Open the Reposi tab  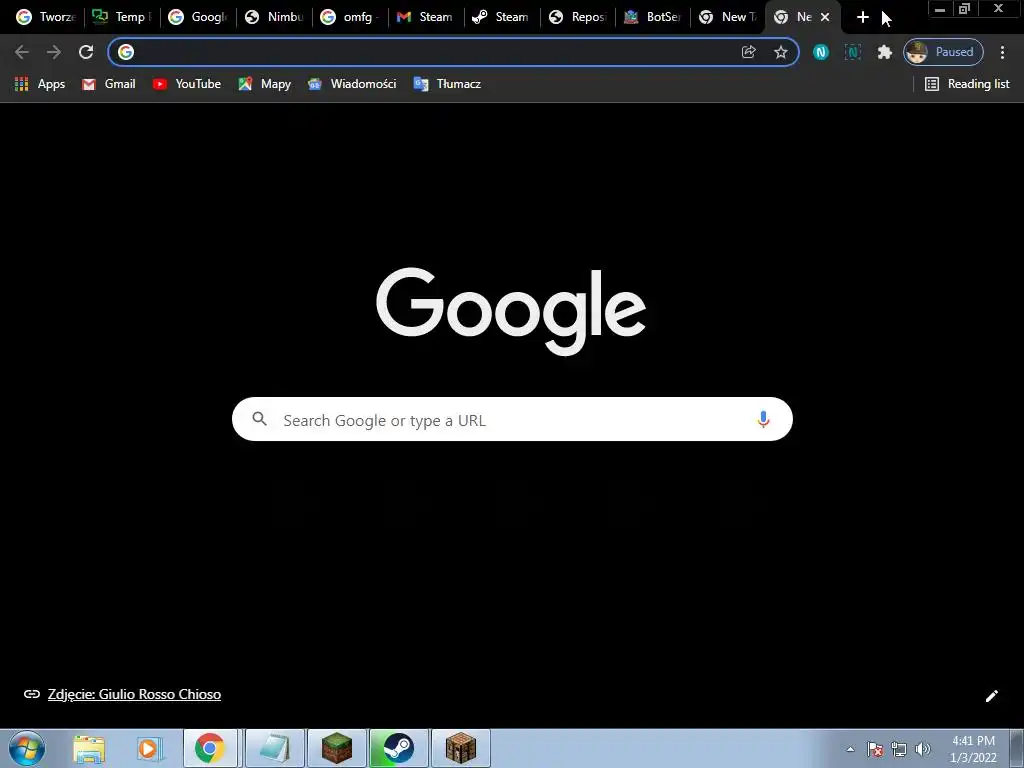pos(577,17)
